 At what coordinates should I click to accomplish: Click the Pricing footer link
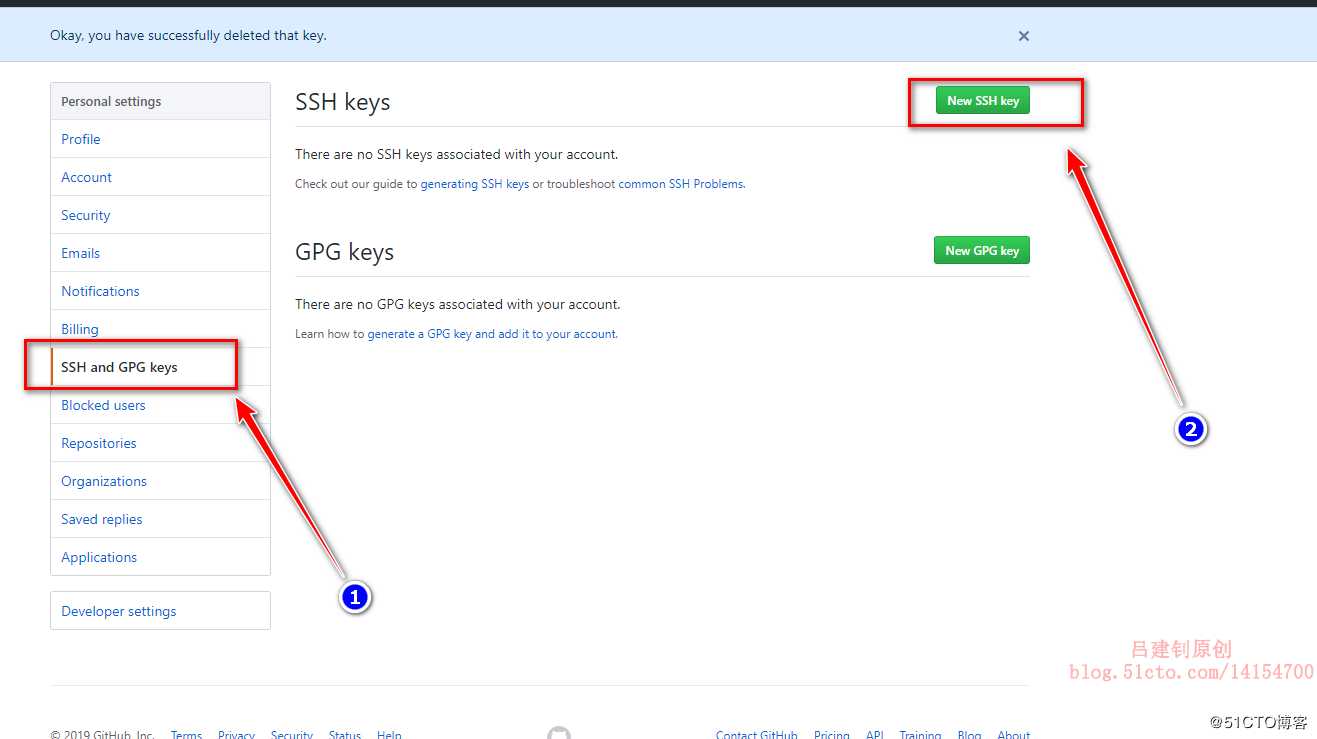832,735
